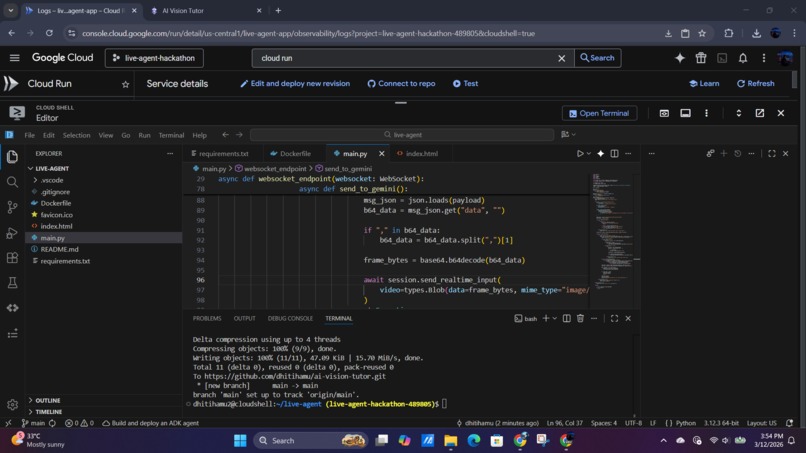Open the File menu
Image resolution: width=806 pixels, height=453 pixels.
tap(29, 135)
